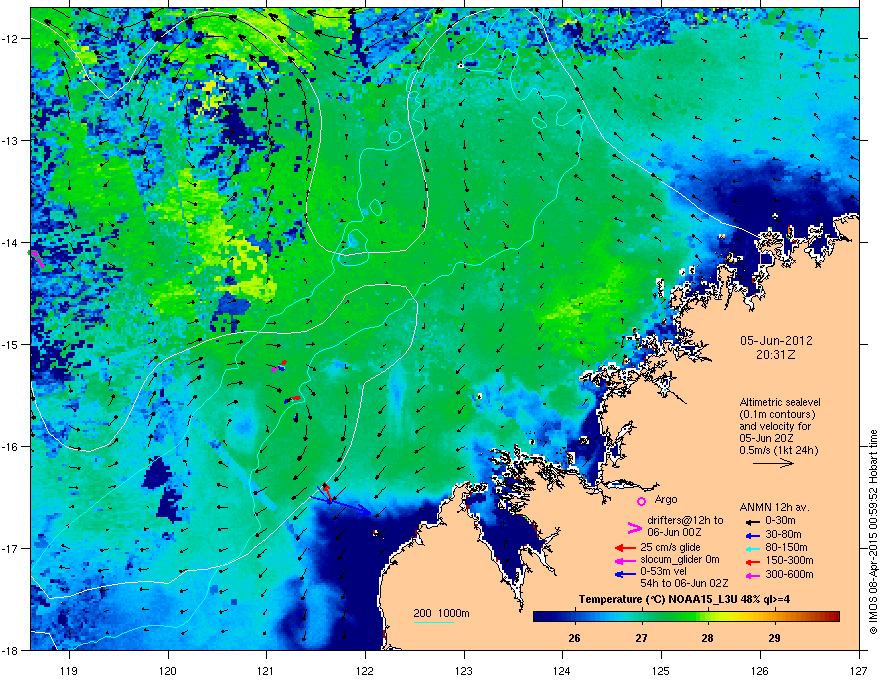The height and width of the screenshot is (680, 880).
Task: Click the 0.5m/s velocity scale arrow
Action: [x=773, y=463]
